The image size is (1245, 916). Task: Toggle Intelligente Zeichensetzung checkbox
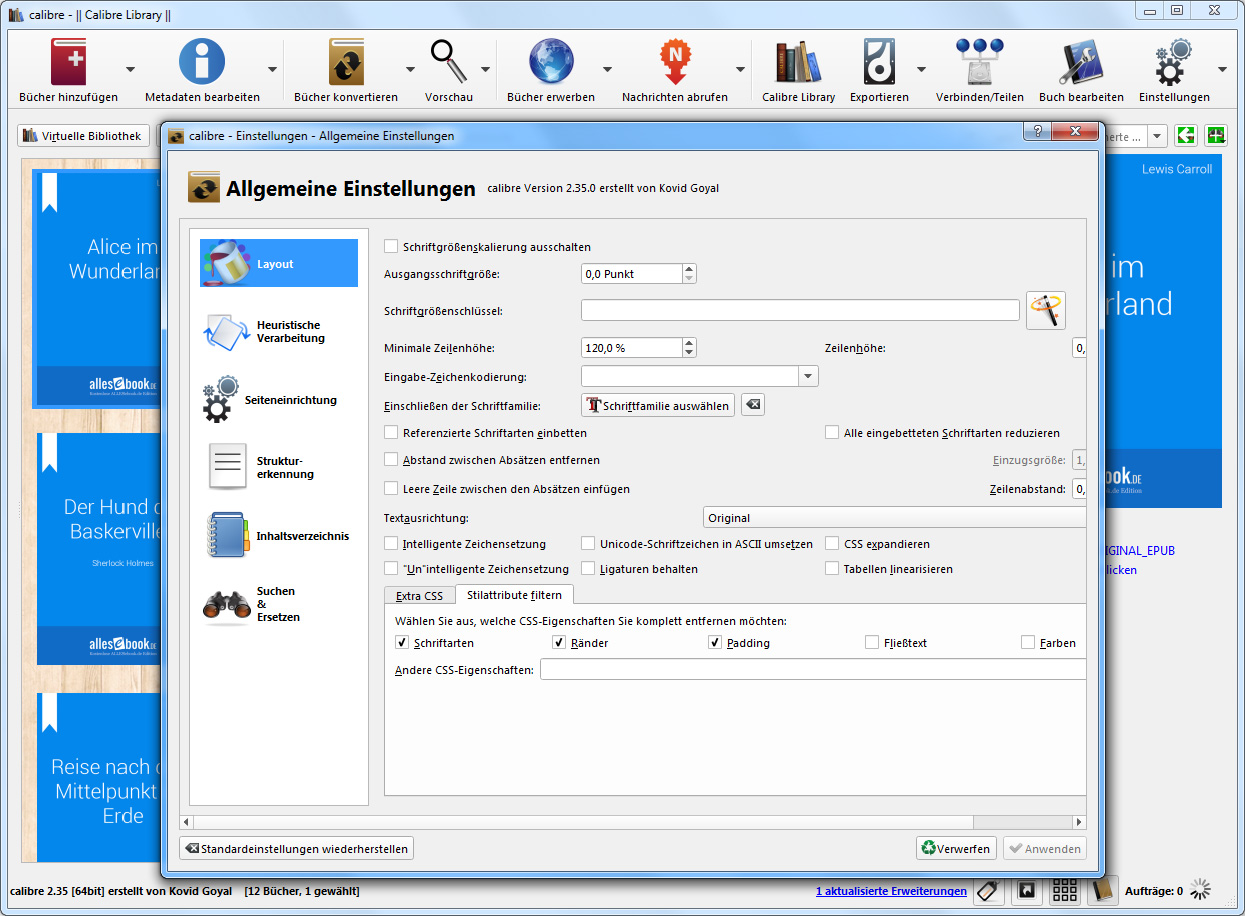click(391, 544)
